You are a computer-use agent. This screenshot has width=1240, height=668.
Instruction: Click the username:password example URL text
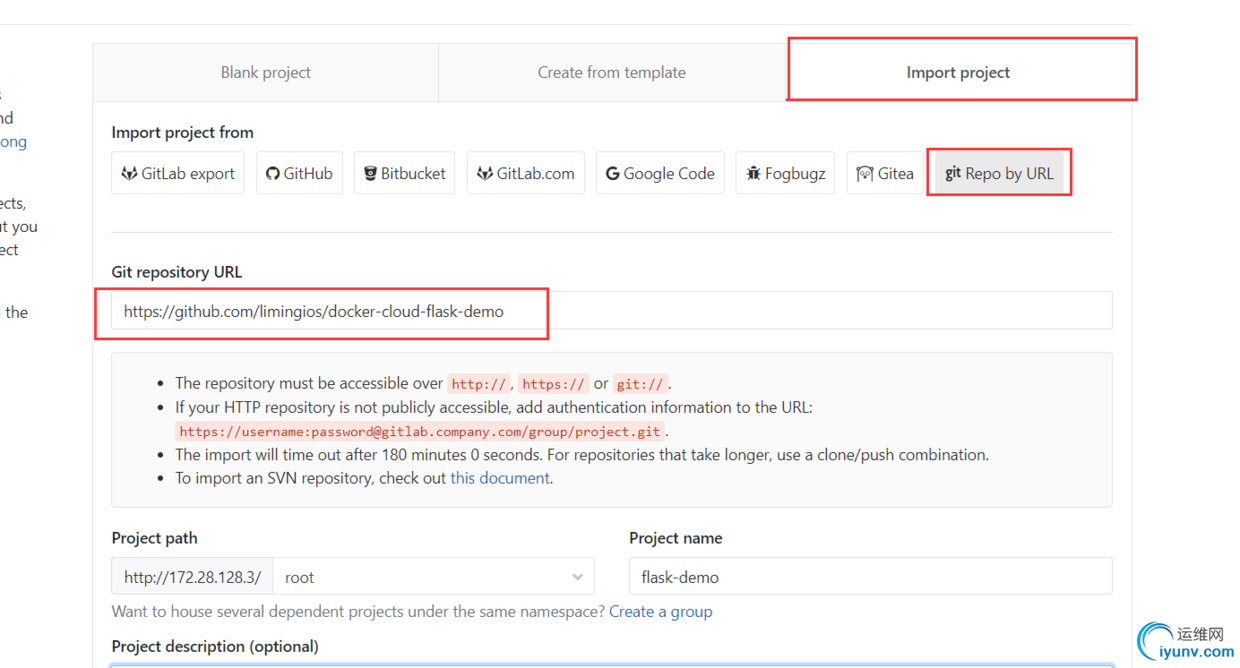pyautogui.click(x=420, y=432)
